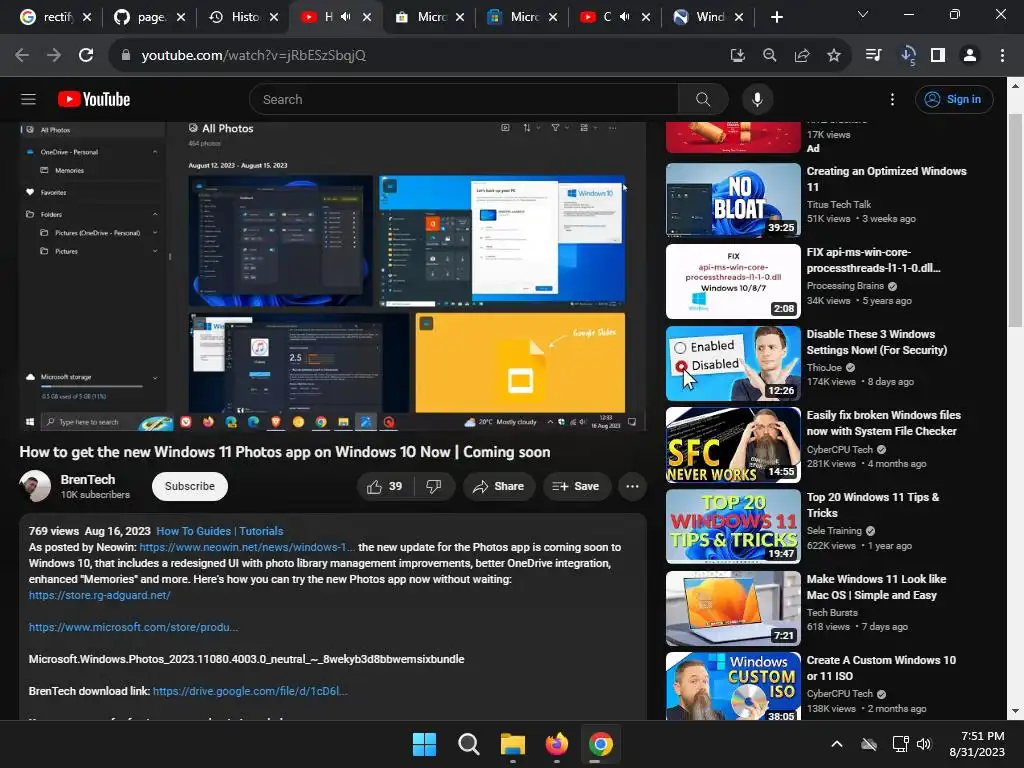The height and width of the screenshot is (768, 1024).
Task: Open Creating an Optimized Windows 11 thumbnail
Action: pyautogui.click(x=733, y=200)
